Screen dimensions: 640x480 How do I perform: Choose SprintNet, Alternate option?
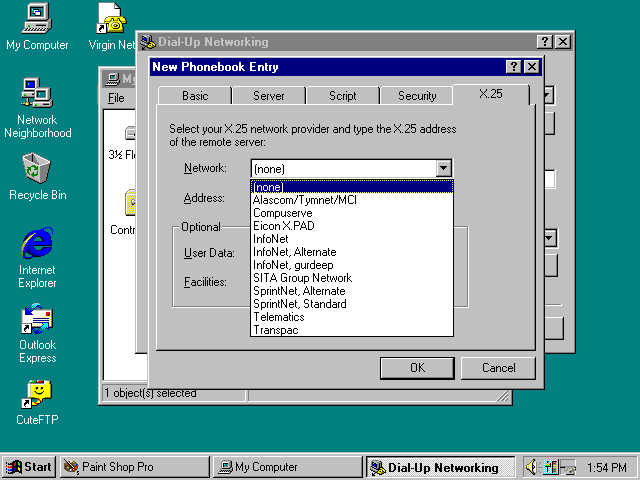[352, 291]
